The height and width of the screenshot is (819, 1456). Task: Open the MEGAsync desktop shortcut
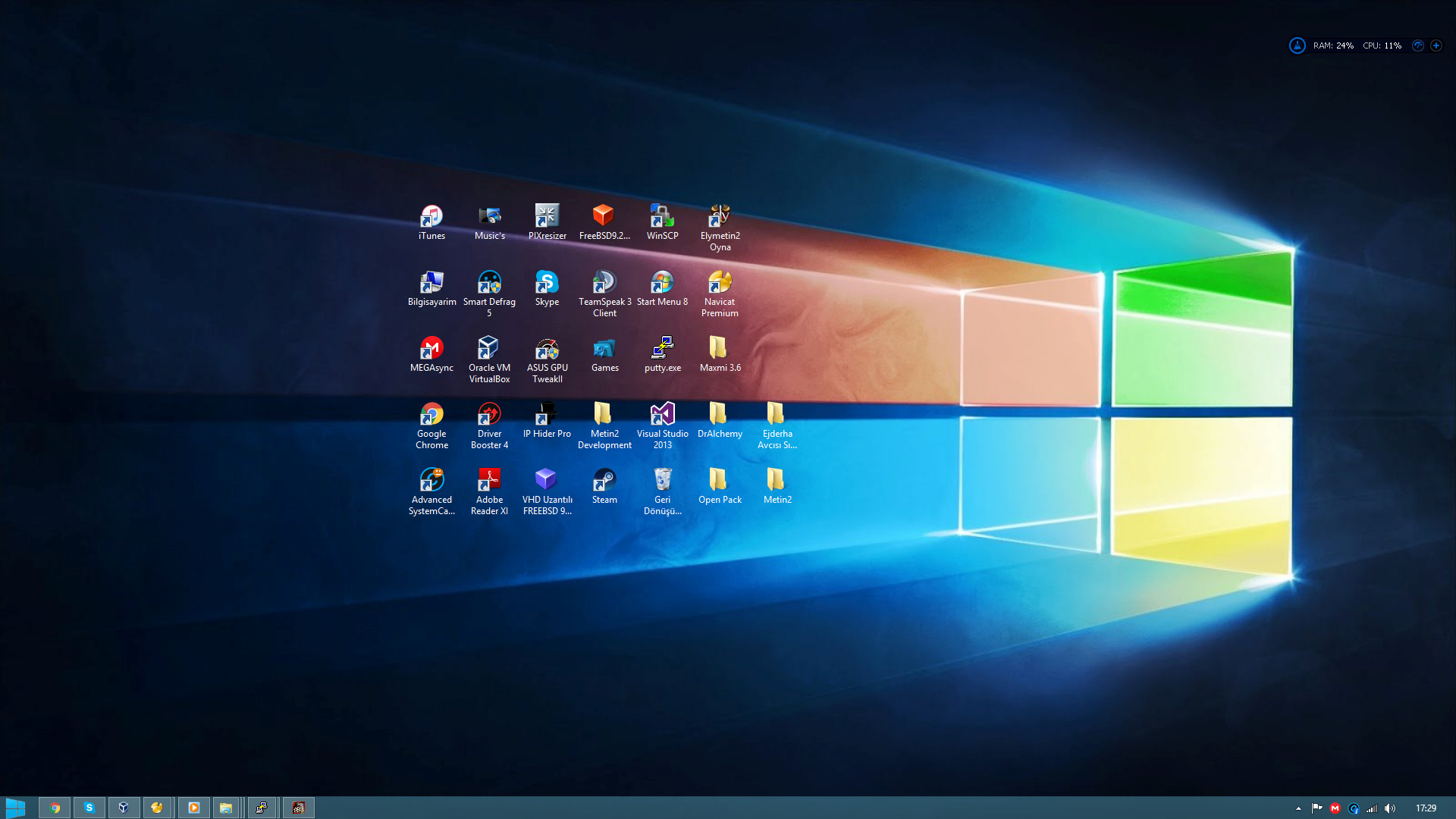tap(431, 354)
